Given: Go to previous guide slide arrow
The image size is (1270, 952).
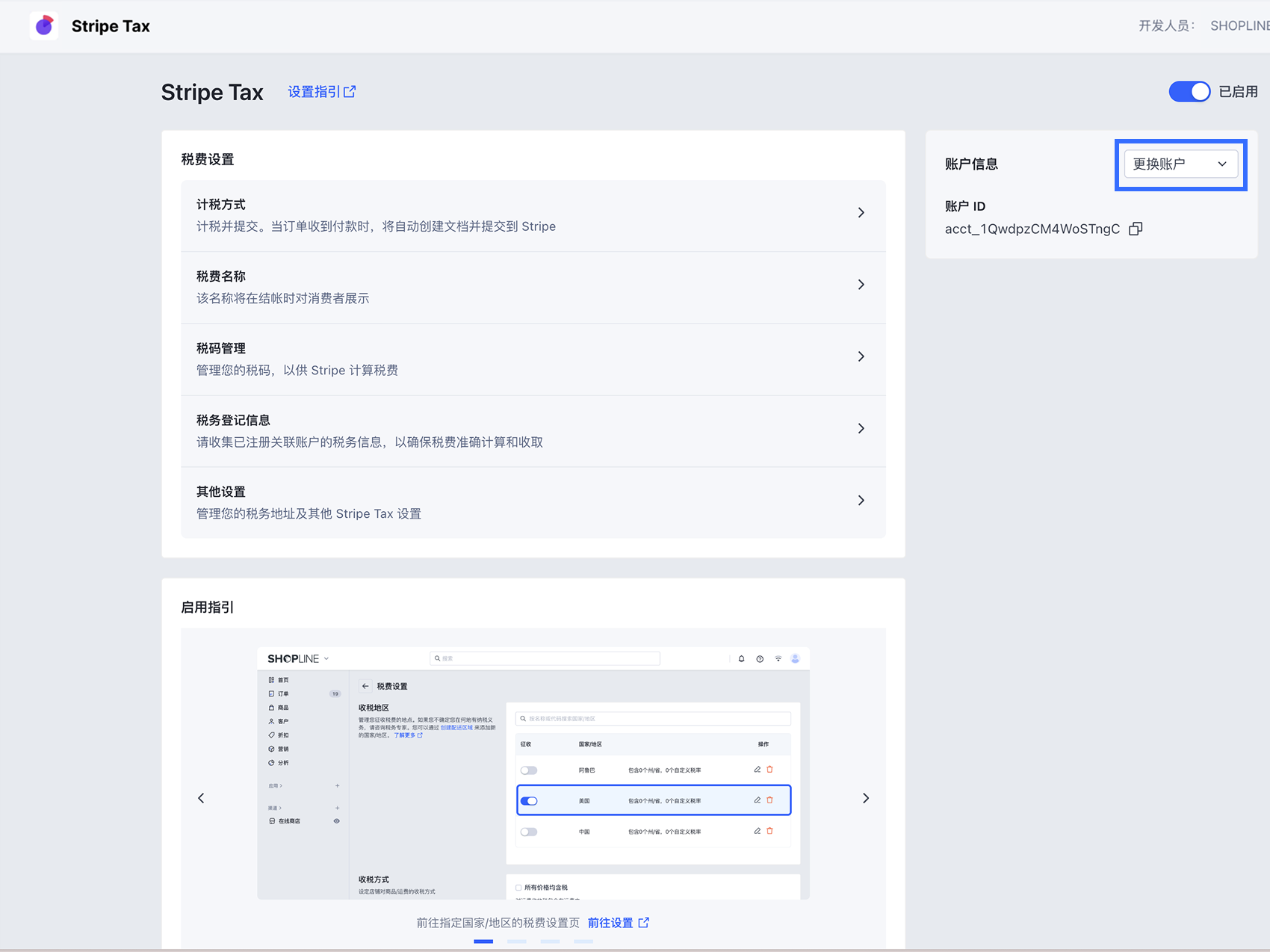Looking at the screenshot, I should click(201, 798).
